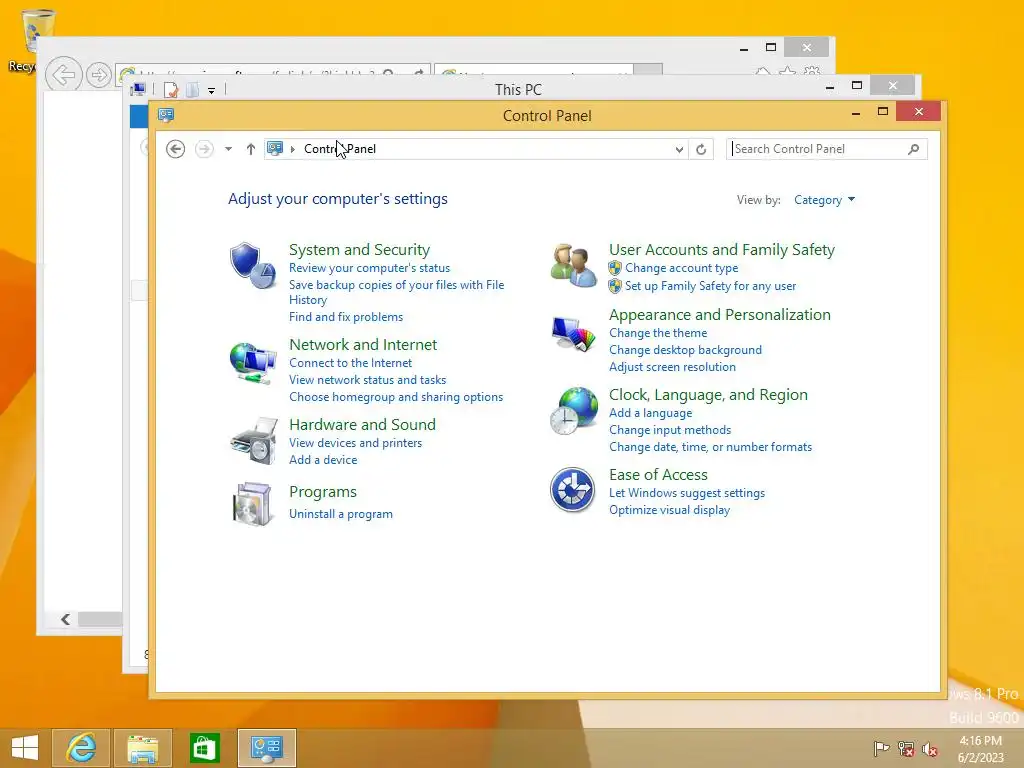Click Adjust screen resolution
The image size is (1024, 768).
point(672,367)
